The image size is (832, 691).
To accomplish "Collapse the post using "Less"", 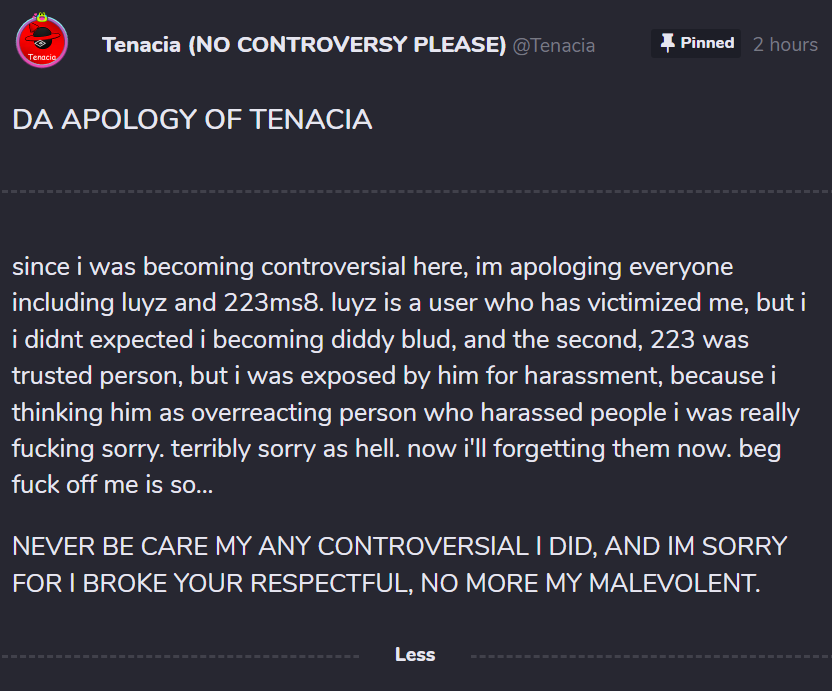I will tap(415, 655).
